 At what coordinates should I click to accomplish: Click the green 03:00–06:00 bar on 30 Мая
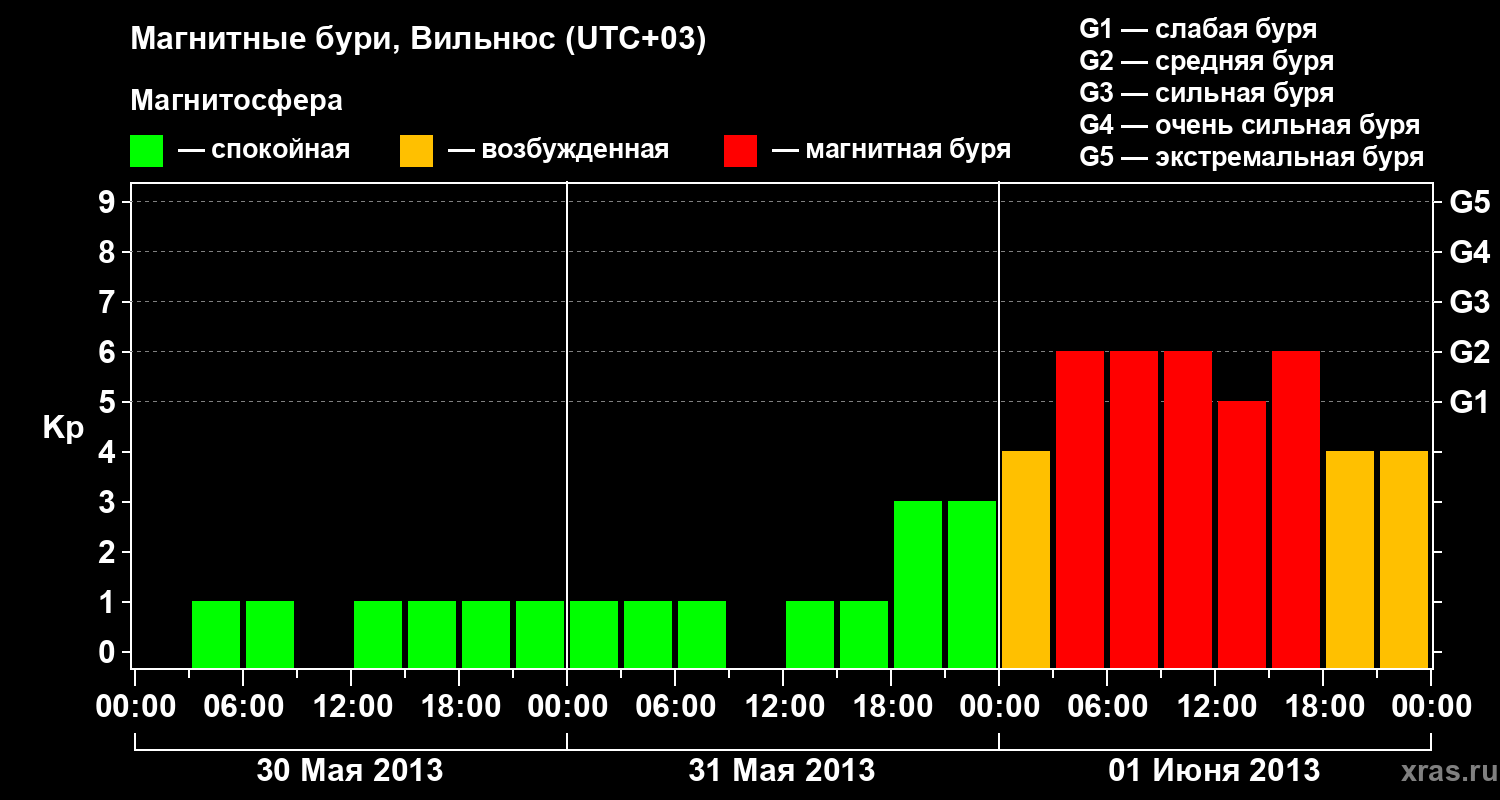pos(216,635)
